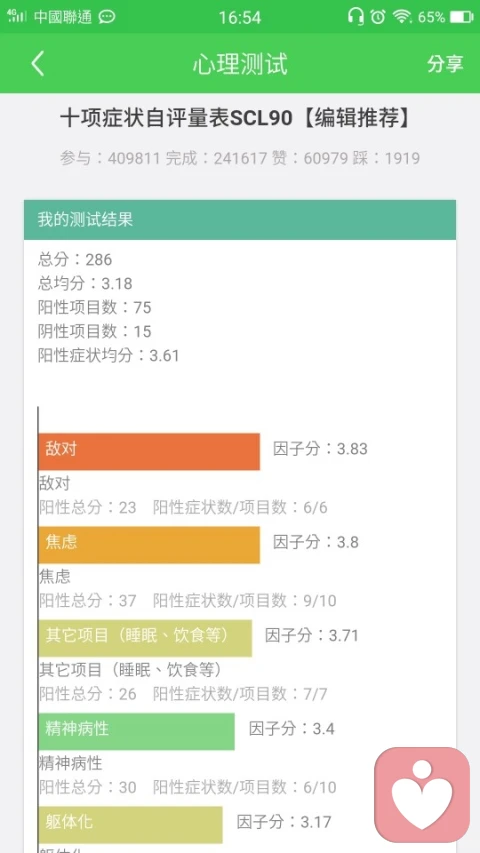Click the 分享 share button

445,64
